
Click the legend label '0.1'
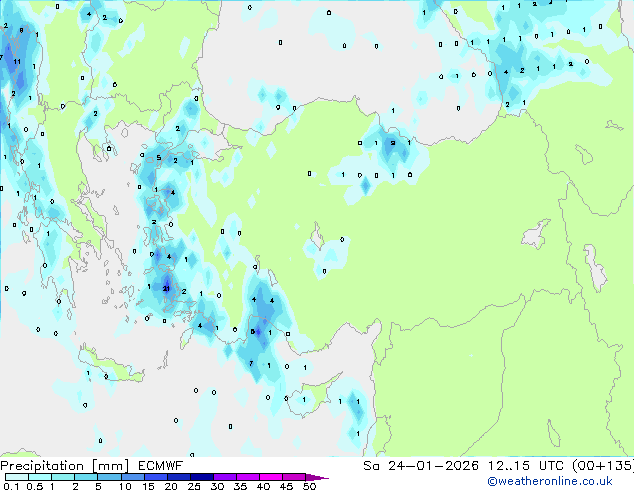pos(11,486)
